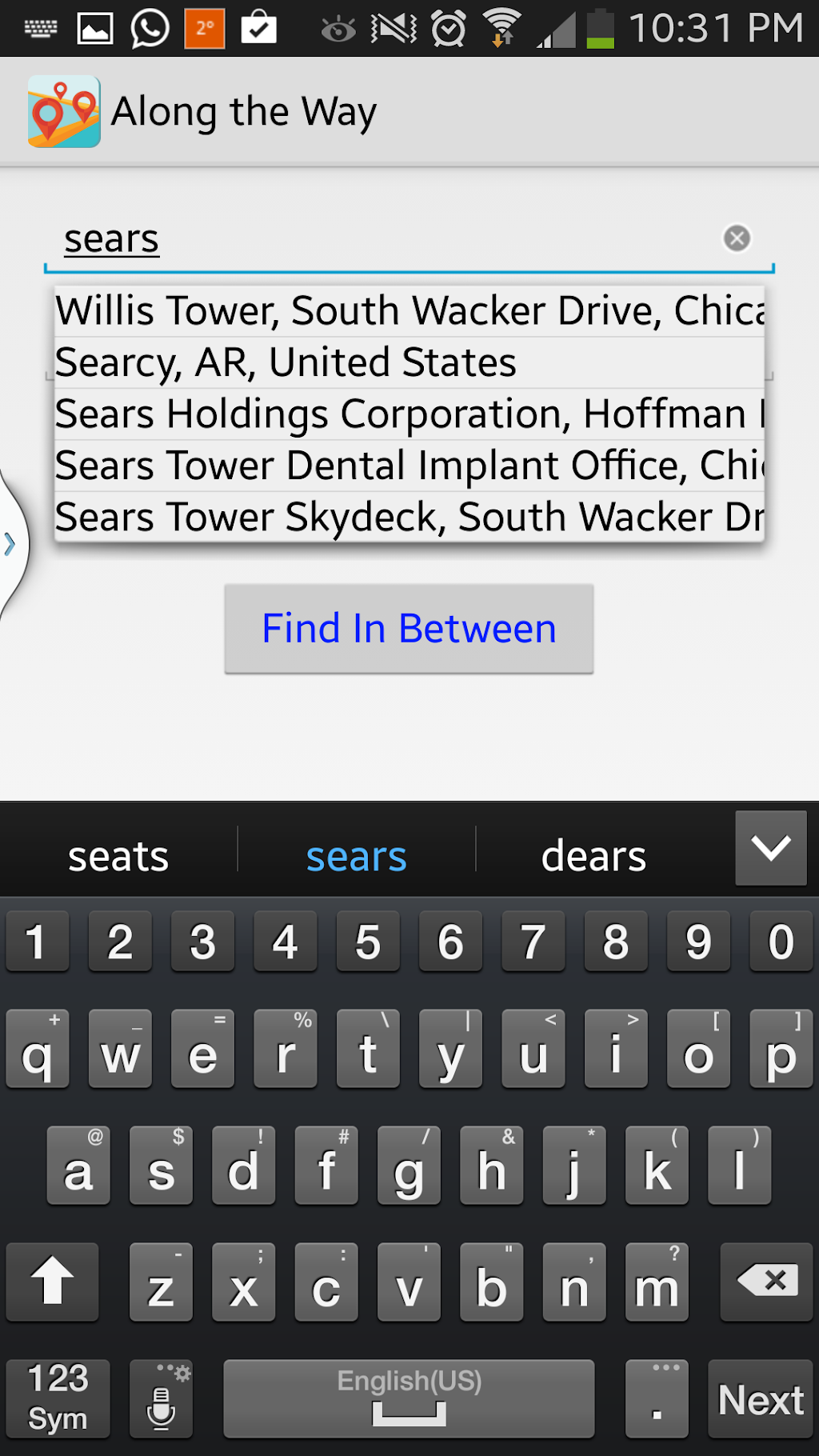Tap the shopping bag notification icon
Image resolution: width=819 pixels, height=1456 pixels.
pyautogui.click(x=259, y=29)
